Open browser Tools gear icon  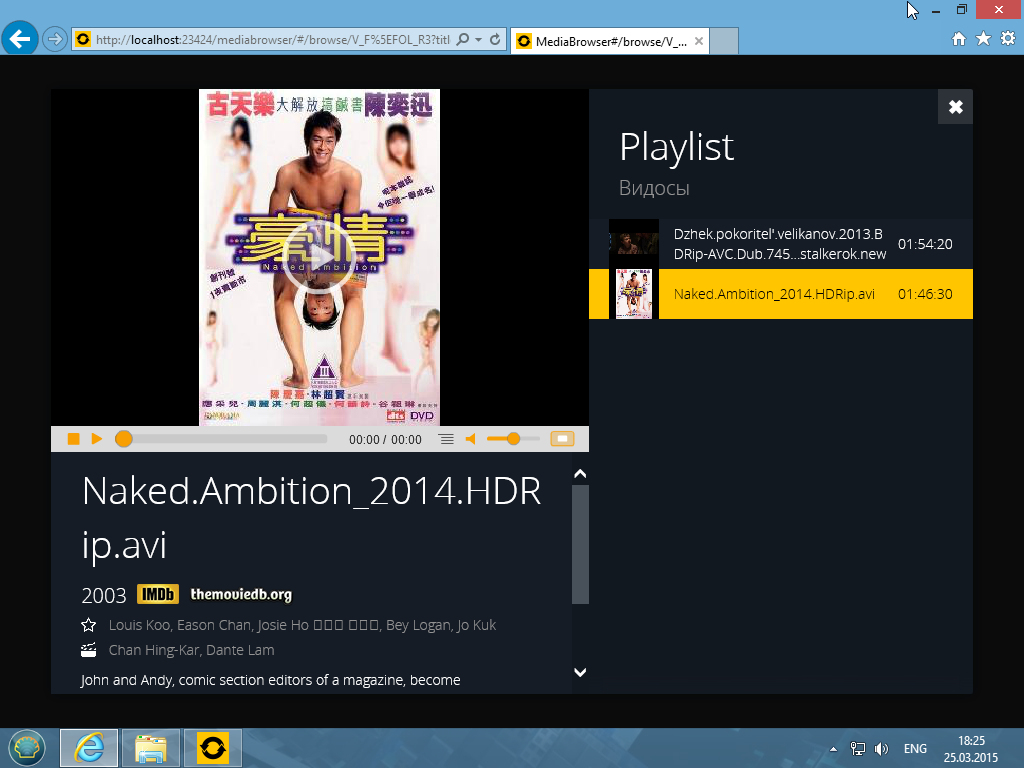pos(1007,39)
